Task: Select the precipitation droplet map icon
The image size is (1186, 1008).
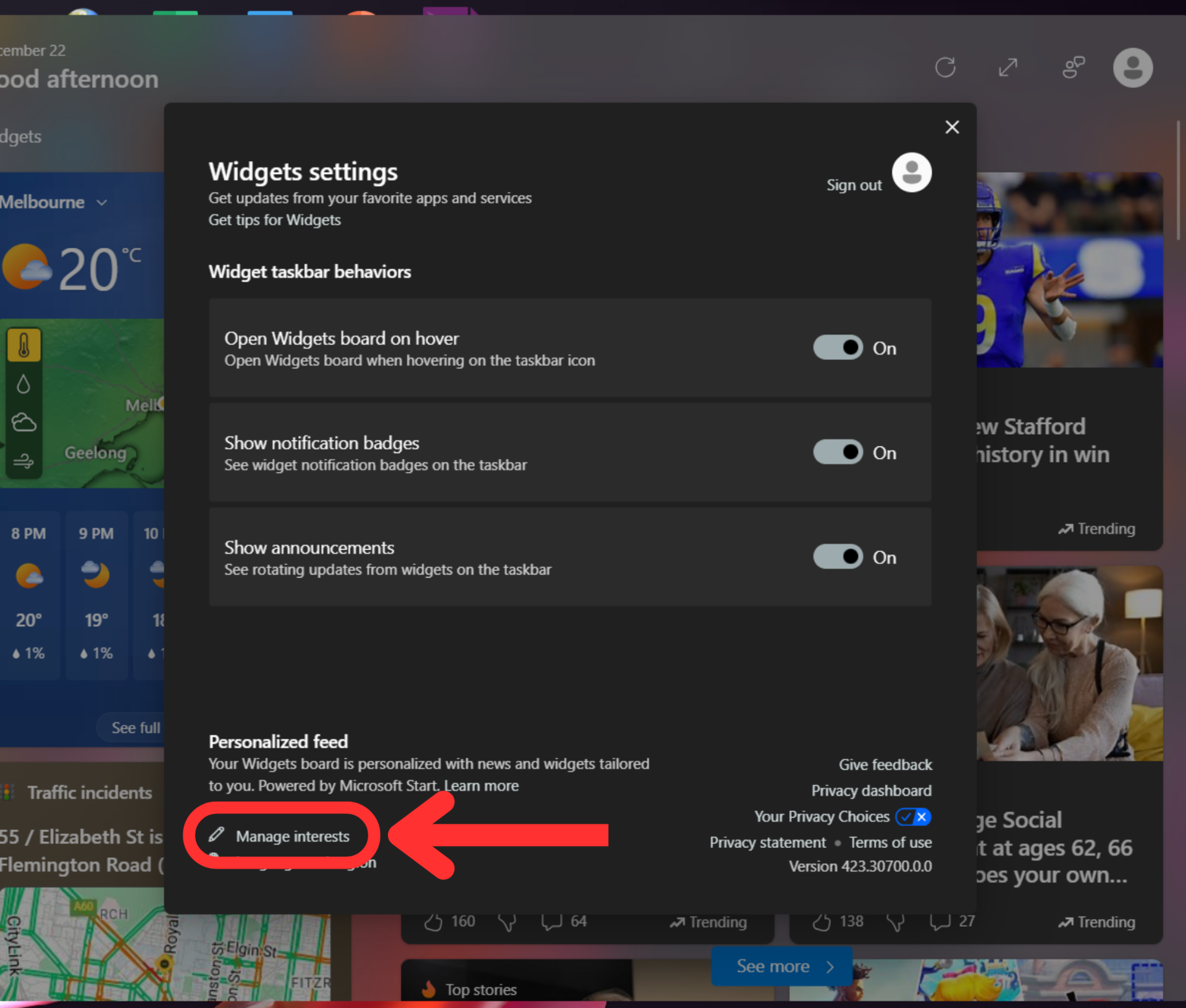Action: pyautogui.click(x=24, y=384)
